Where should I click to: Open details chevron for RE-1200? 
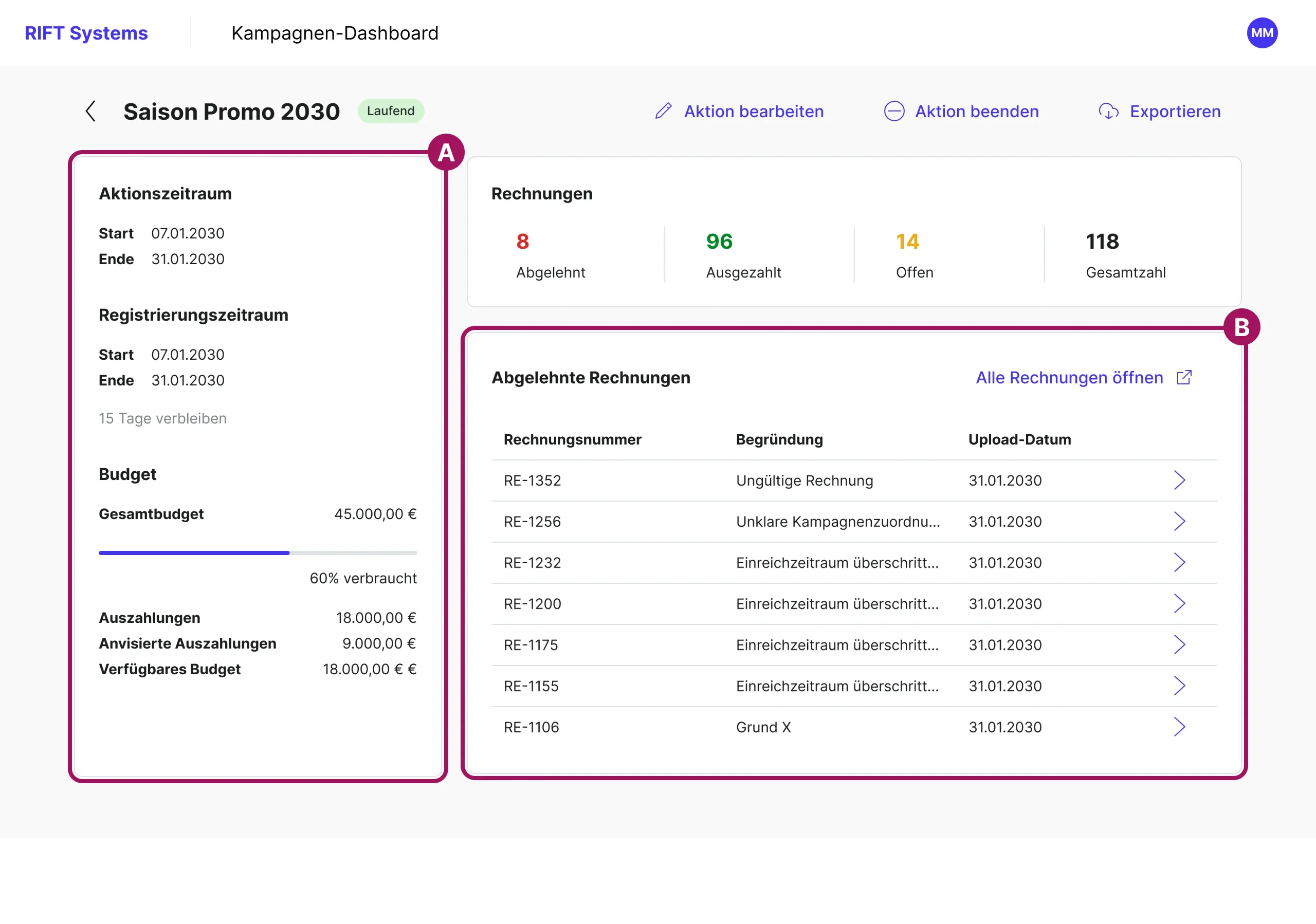(x=1179, y=603)
